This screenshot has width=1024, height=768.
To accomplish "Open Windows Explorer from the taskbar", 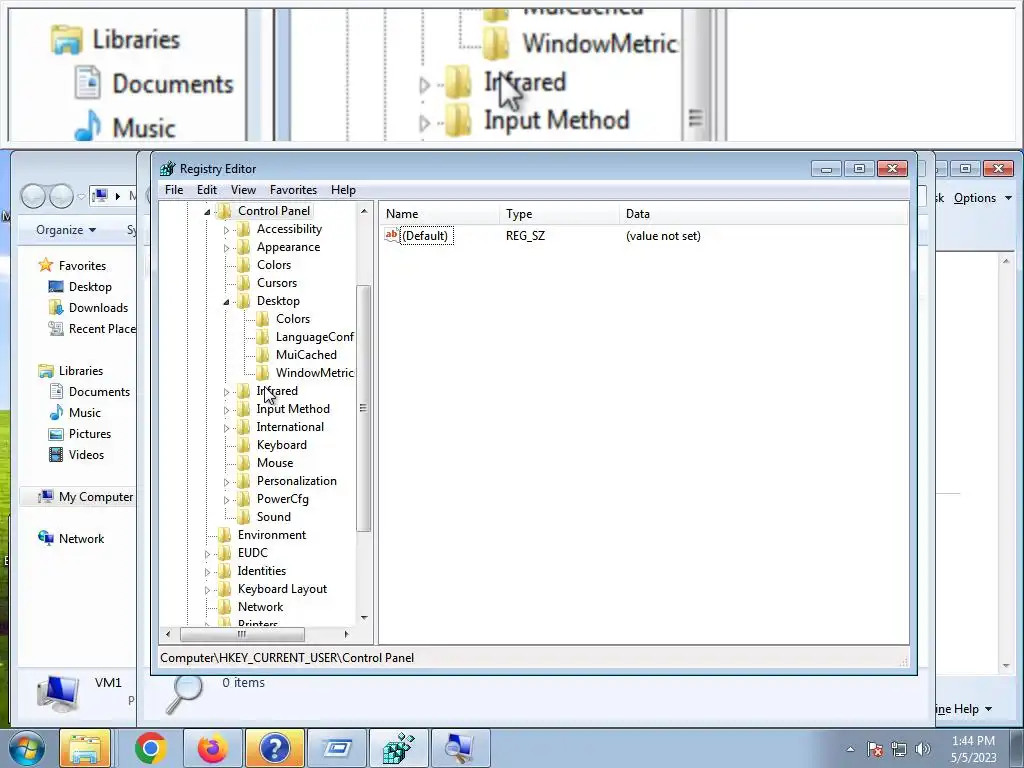I will [x=85, y=748].
